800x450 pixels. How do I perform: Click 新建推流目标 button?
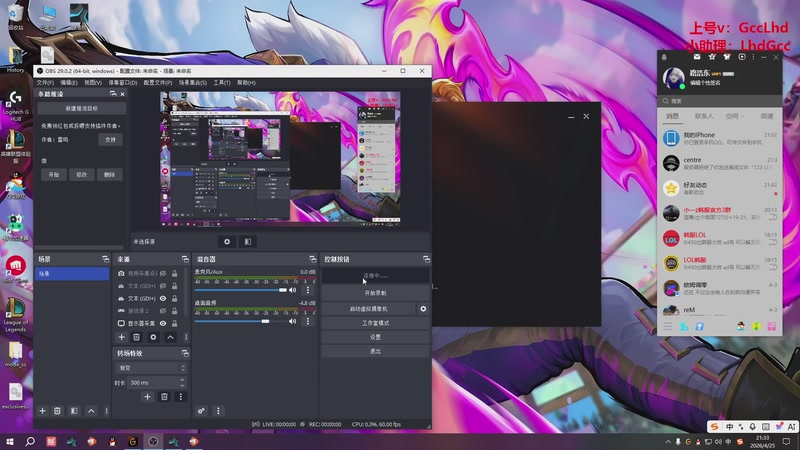82,108
